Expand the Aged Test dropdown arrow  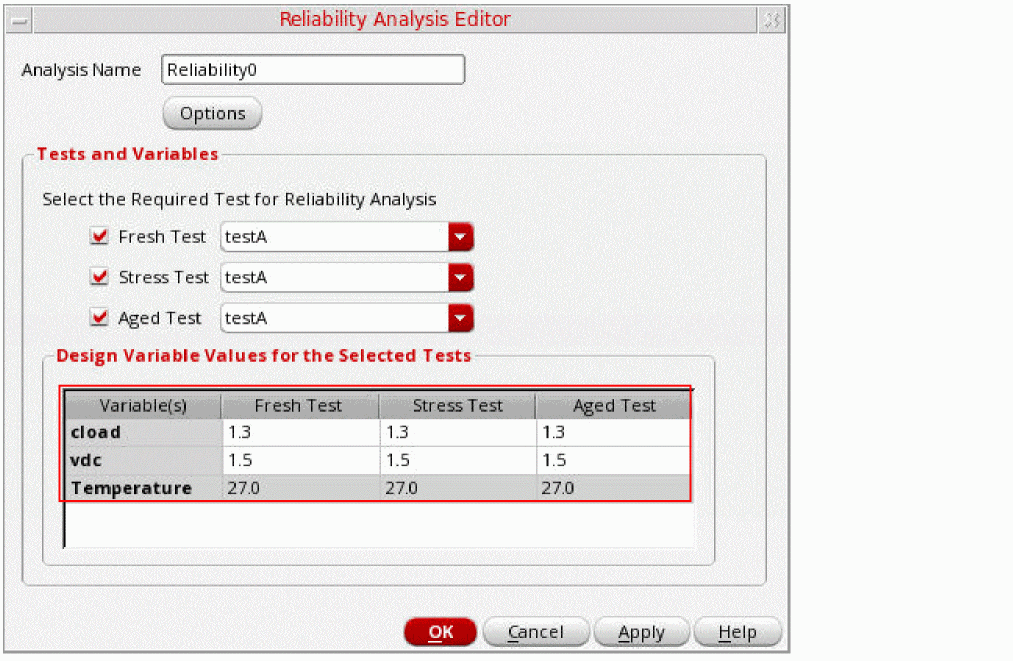[461, 319]
